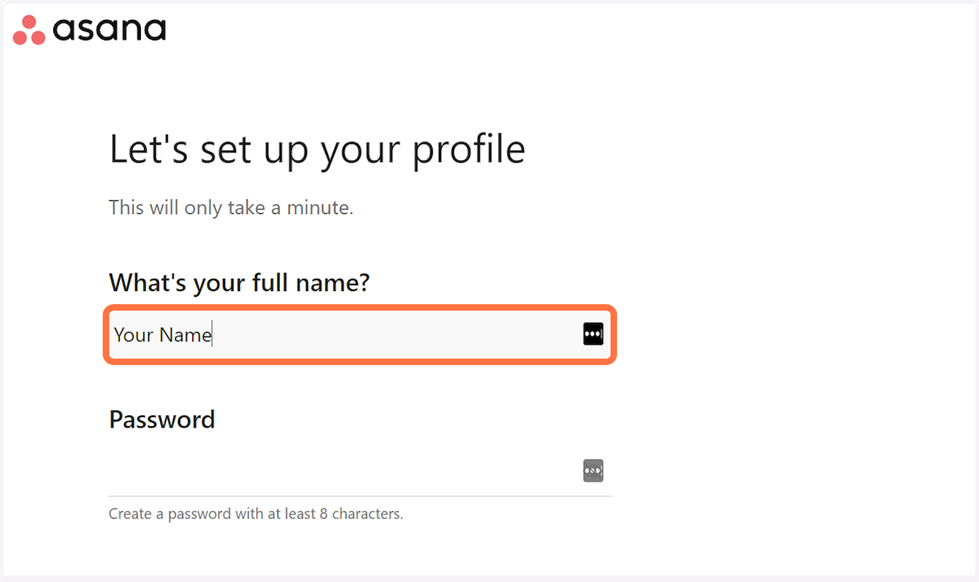This screenshot has width=979, height=582.
Task: Click "This will only take a minute" subtitle
Action: 231,208
